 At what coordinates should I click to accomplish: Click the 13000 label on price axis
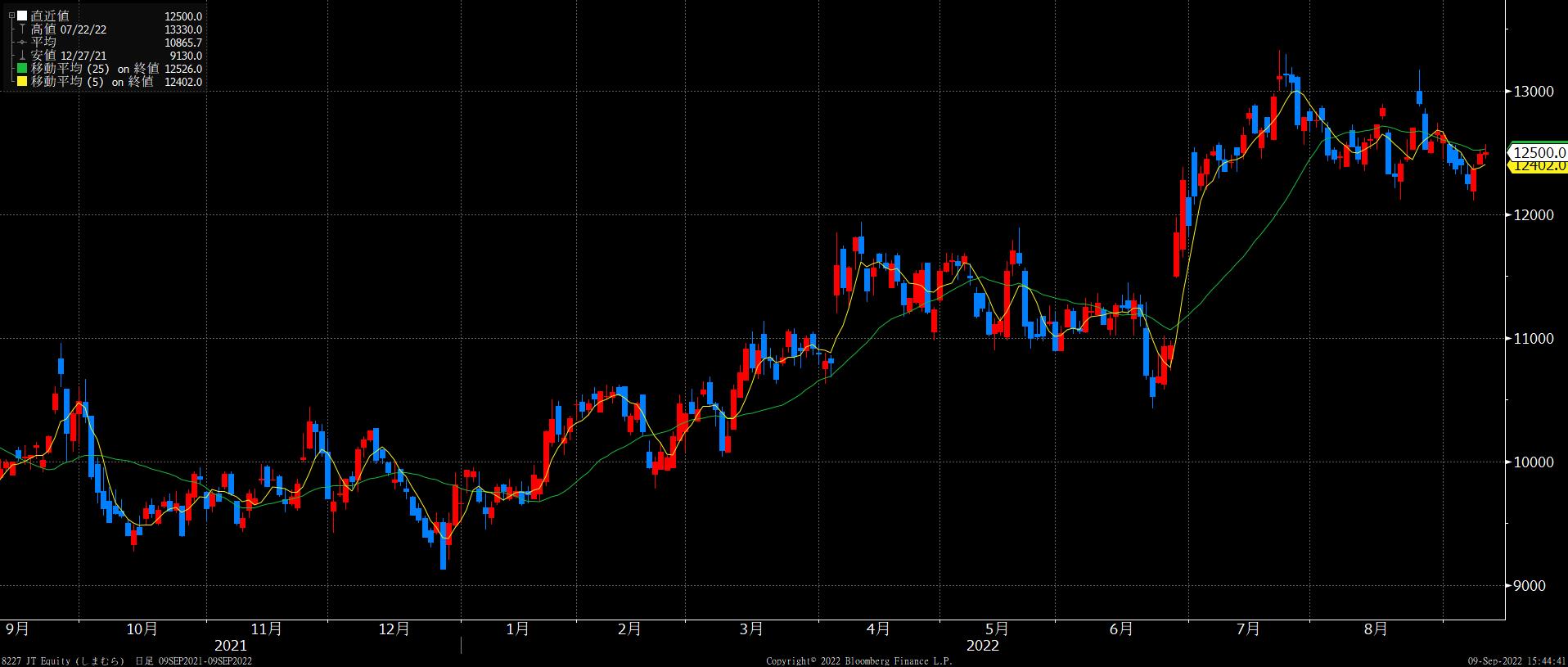[x=1533, y=92]
